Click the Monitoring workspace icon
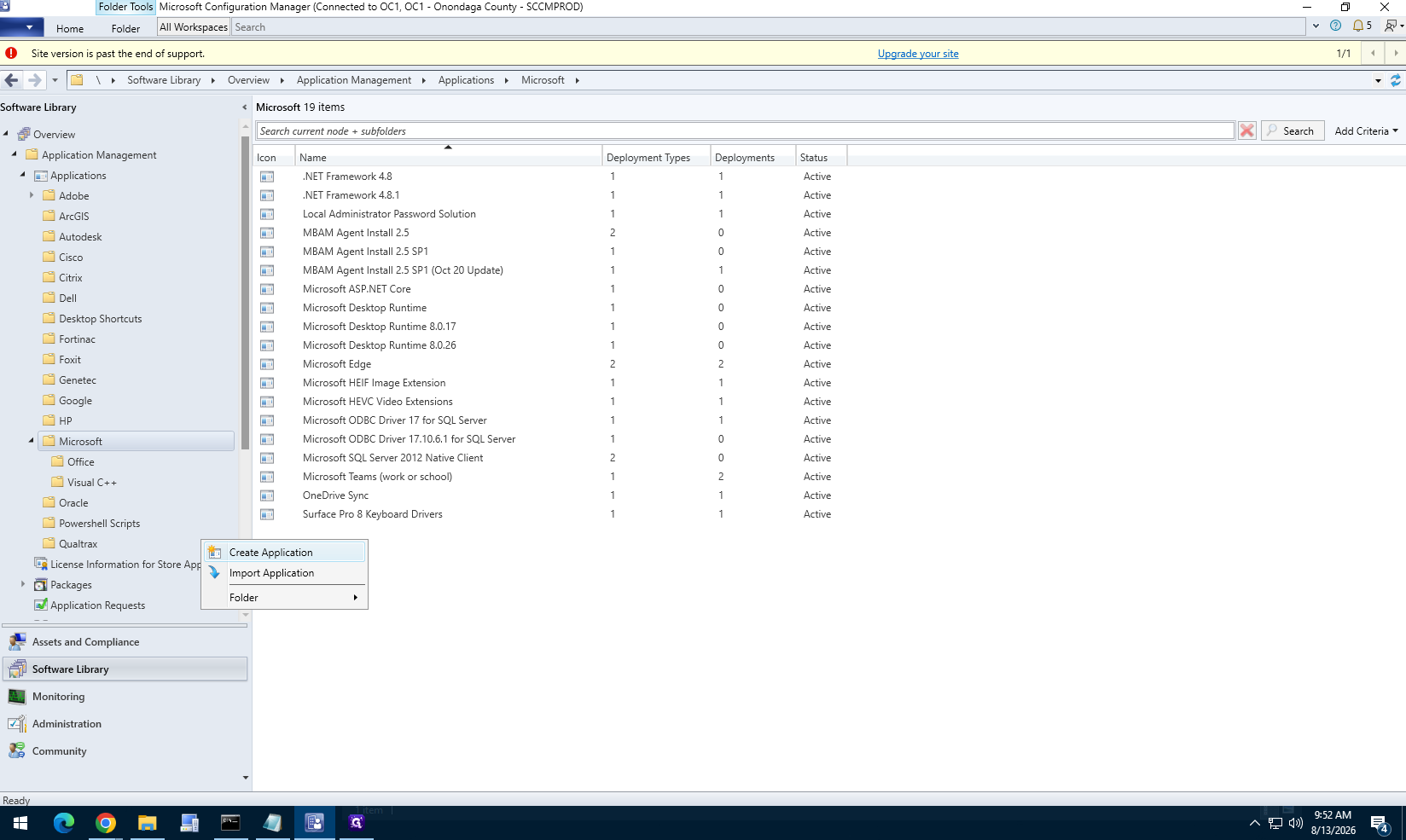Viewport: 1406px width, 840px height. (17, 697)
